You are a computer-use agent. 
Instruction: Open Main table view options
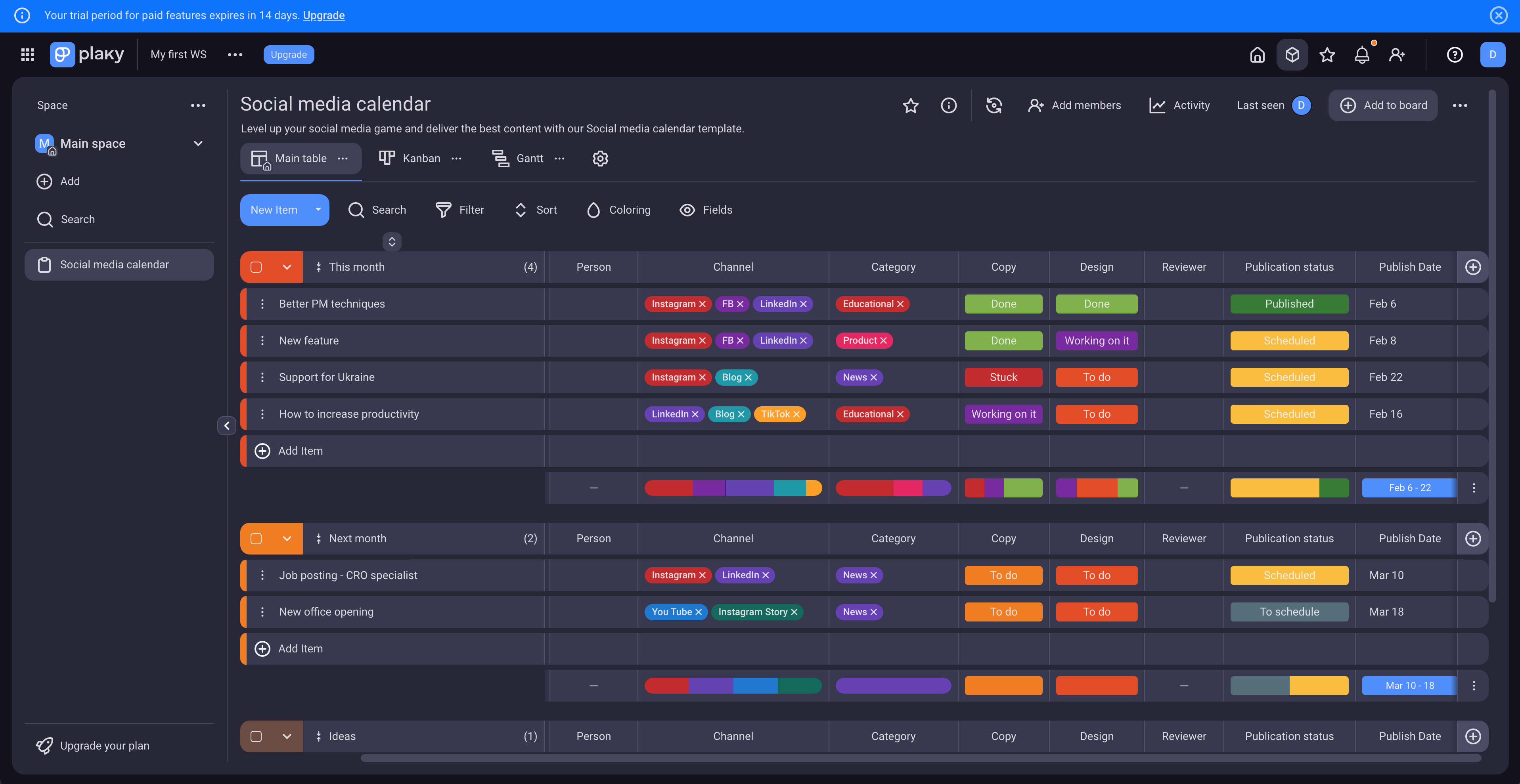[342, 158]
